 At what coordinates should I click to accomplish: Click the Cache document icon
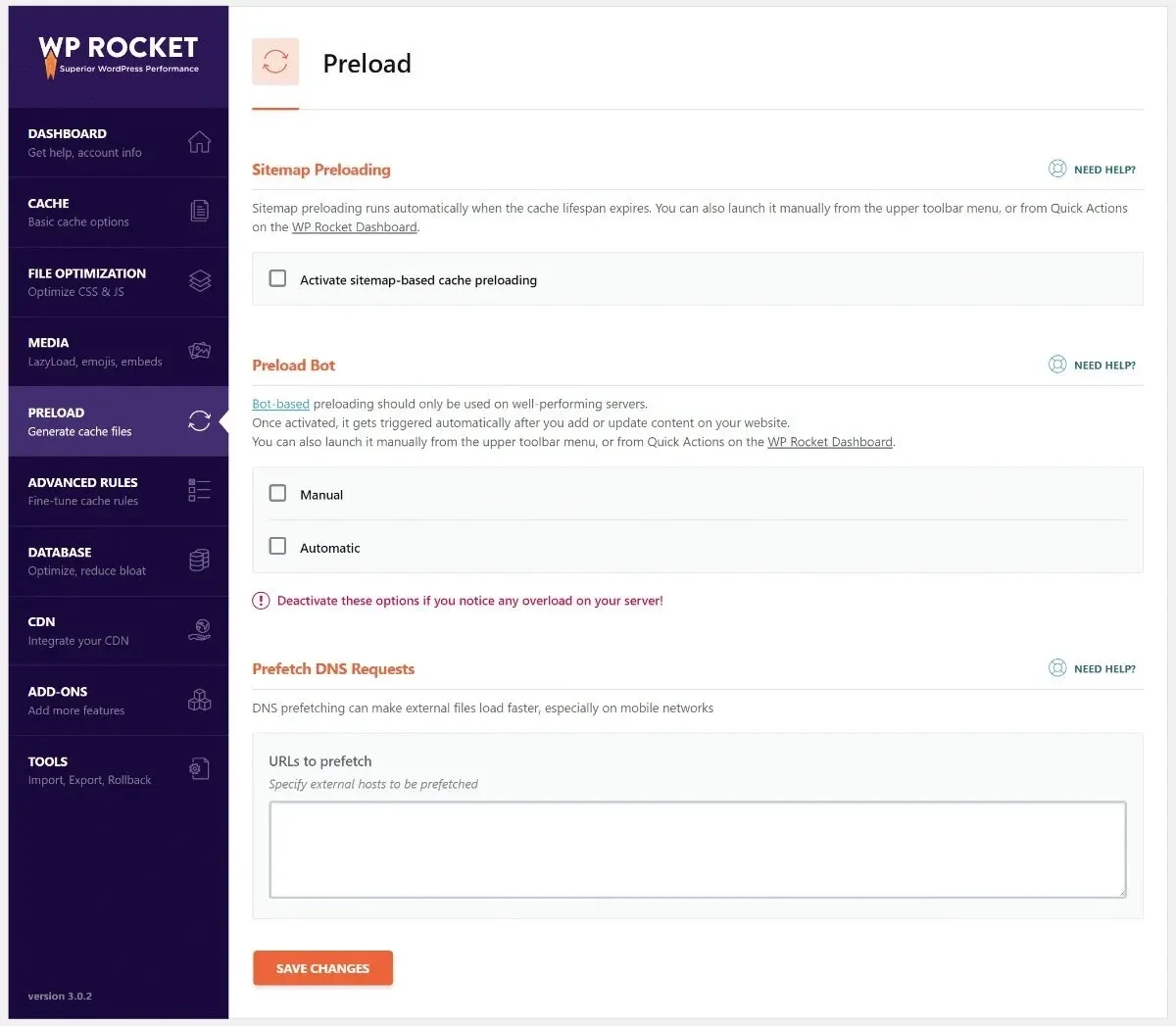[199, 211]
